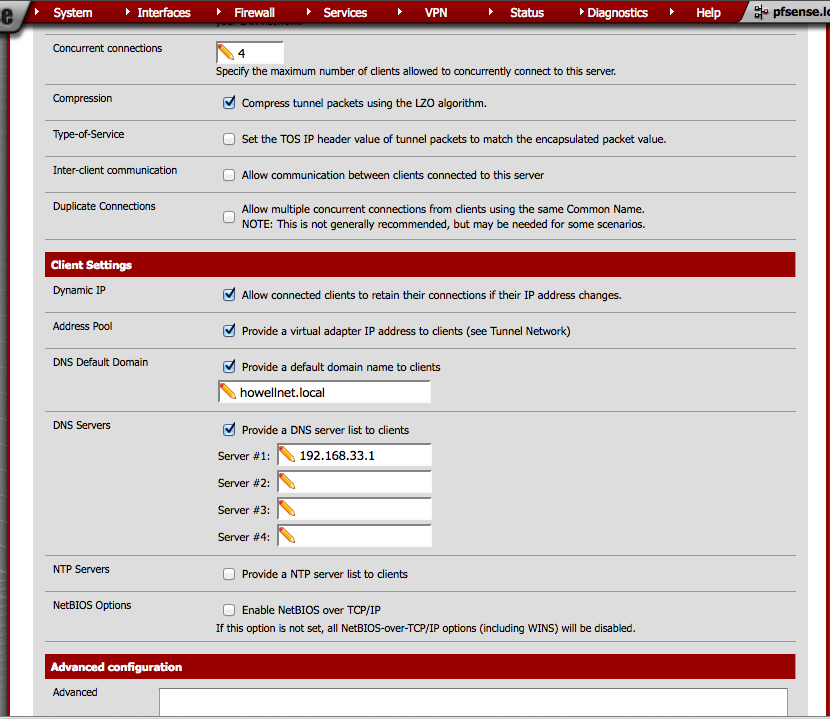Click the DNS Server #3 input field
This screenshot has height=719, width=830.
pyautogui.click(x=354, y=509)
